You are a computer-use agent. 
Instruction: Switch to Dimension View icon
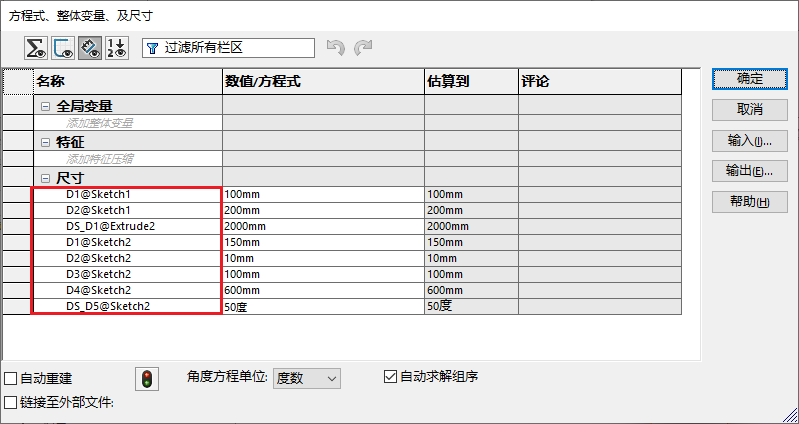pyautogui.click(x=90, y=48)
